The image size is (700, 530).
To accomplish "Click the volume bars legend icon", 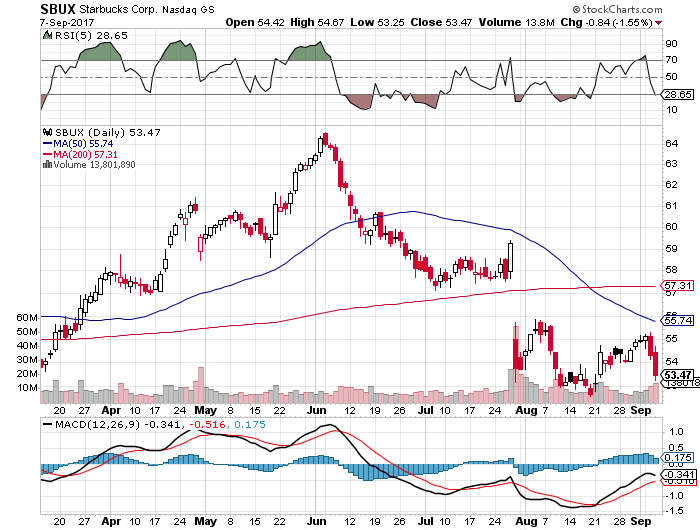I will click(47, 164).
